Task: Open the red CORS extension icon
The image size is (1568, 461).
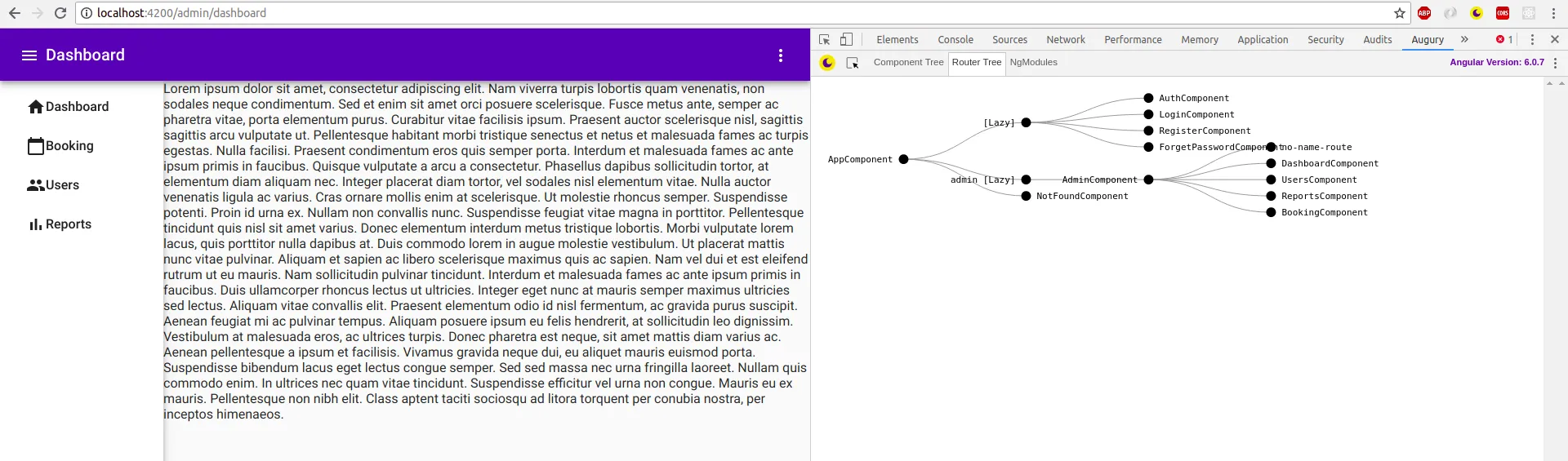Action: pyautogui.click(x=1503, y=13)
